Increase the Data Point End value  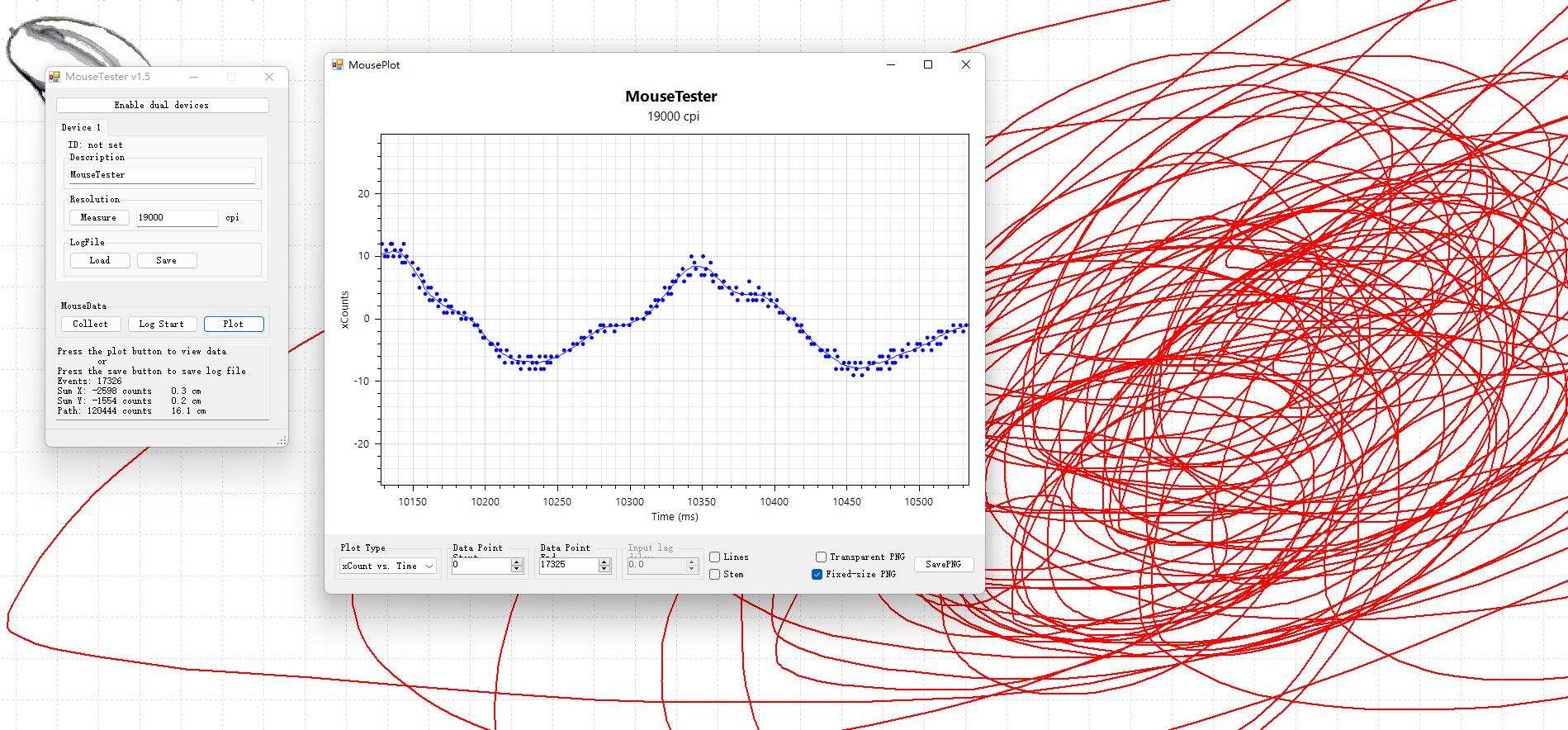coord(604,562)
